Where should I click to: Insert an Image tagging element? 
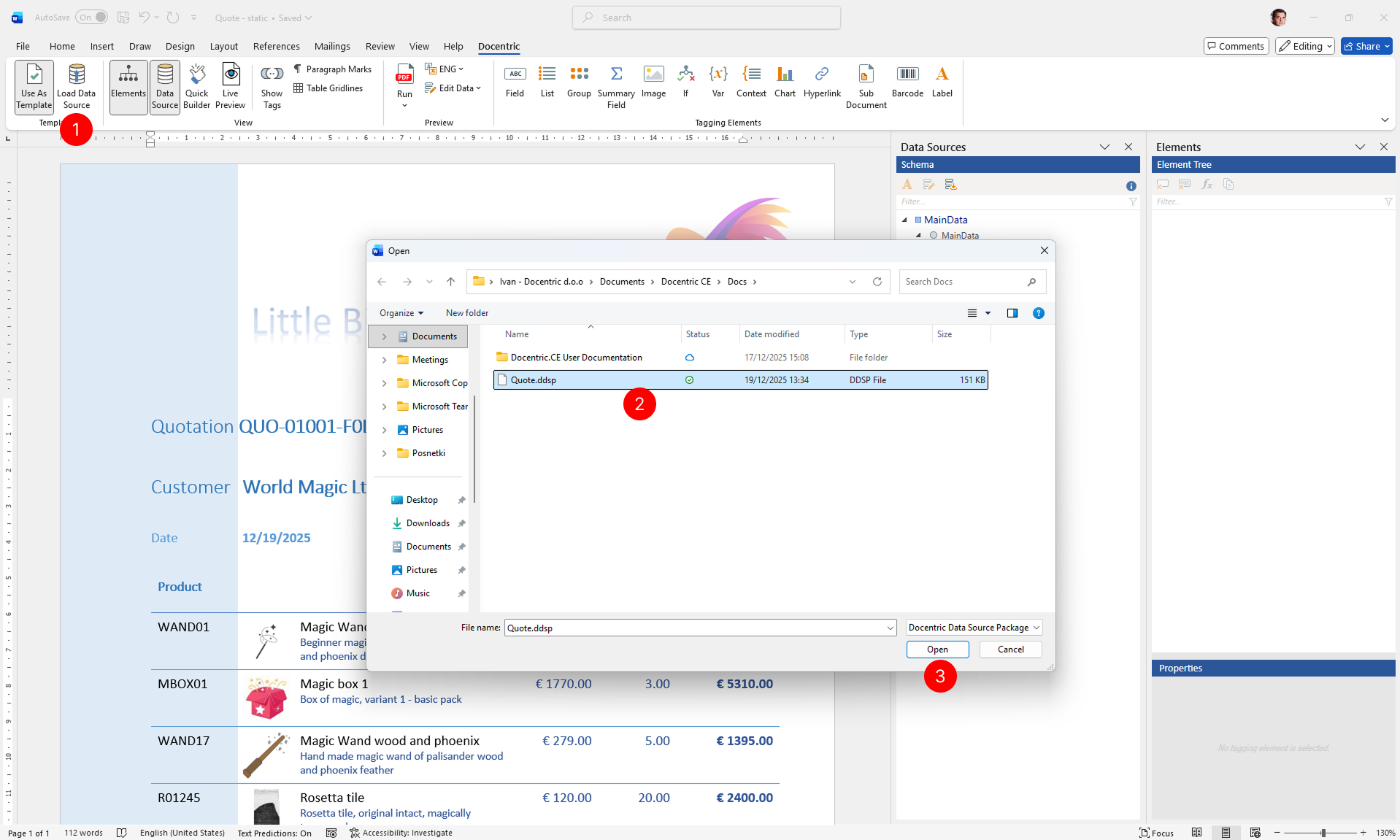click(x=653, y=81)
